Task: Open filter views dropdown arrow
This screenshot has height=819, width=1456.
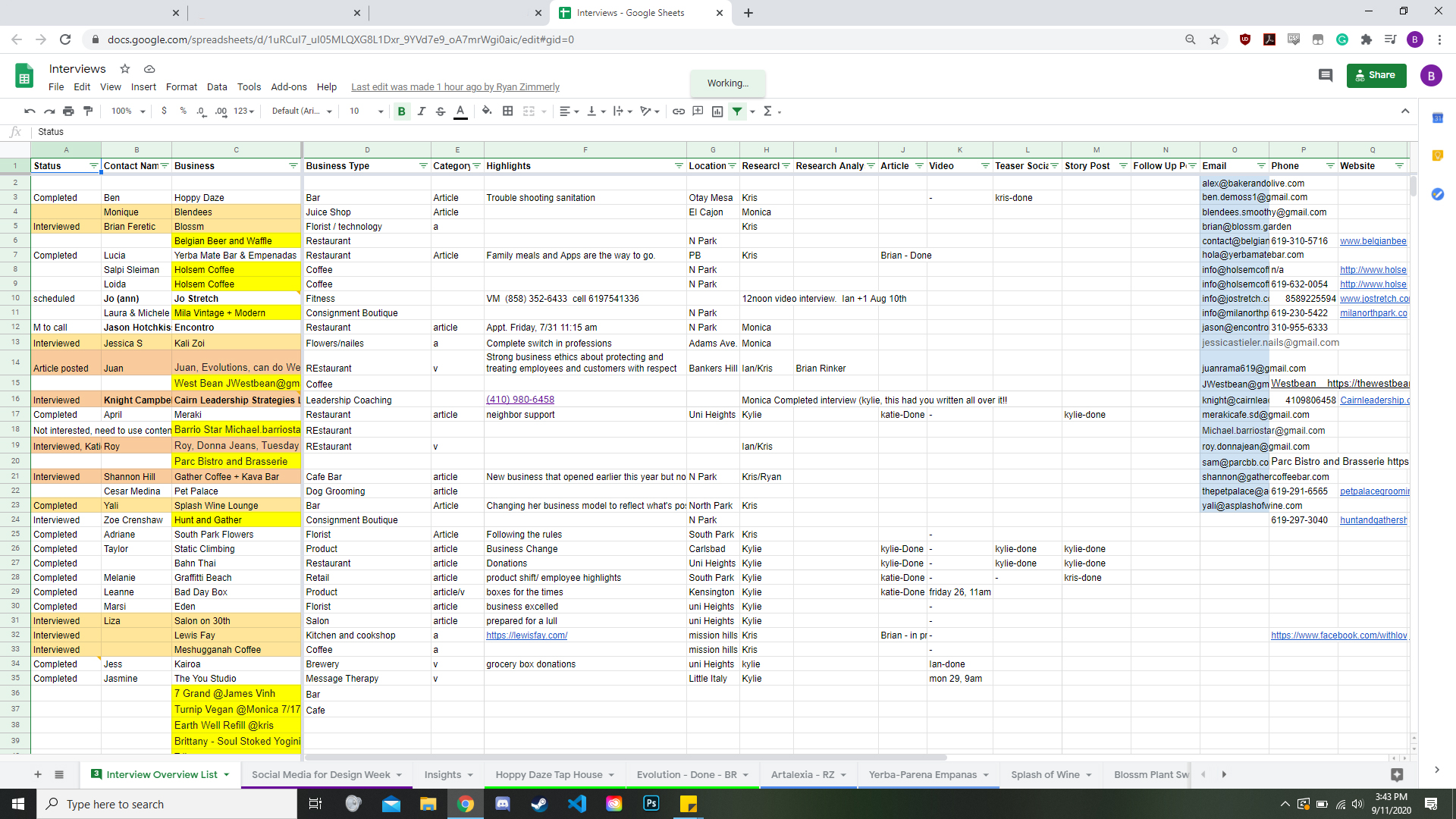Action: click(x=752, y=111)
